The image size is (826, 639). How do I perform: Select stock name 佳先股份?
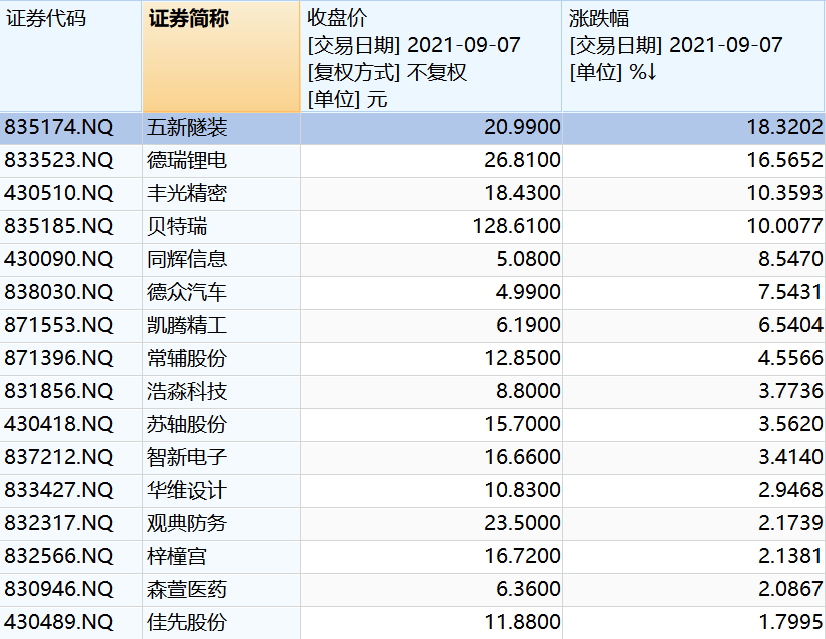click(187, 622)
